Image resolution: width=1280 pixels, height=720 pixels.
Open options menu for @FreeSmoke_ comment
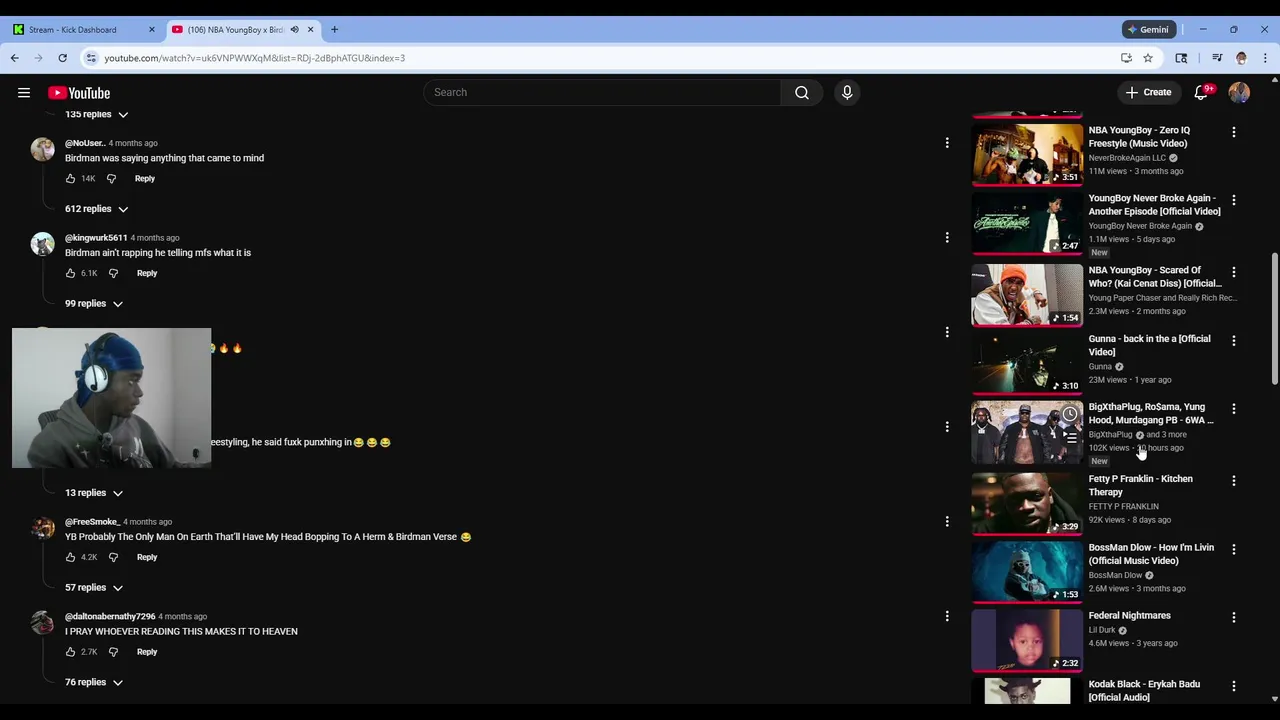point(947,522)
